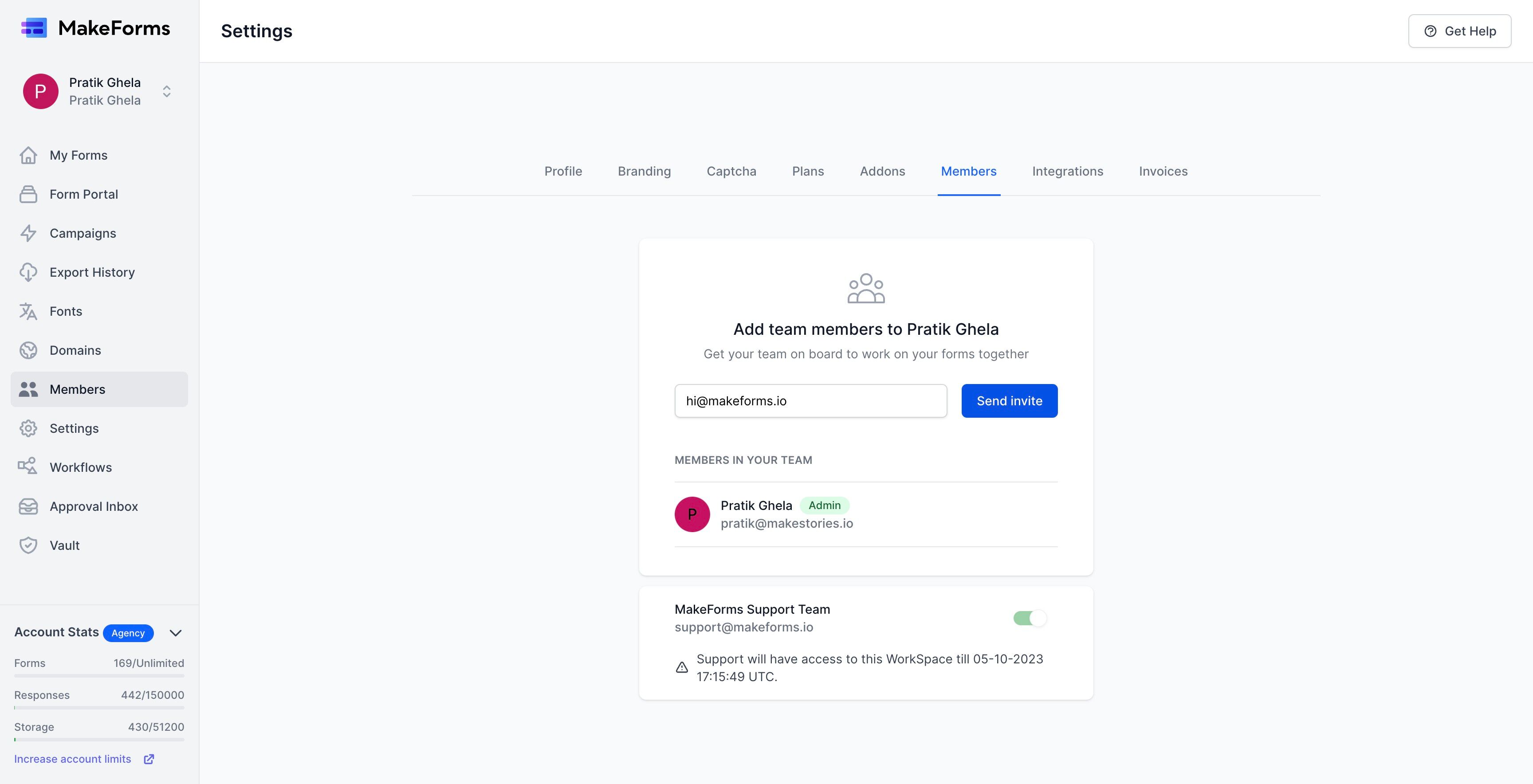Click the Get Help button
The height and width of the screenshot is (784, 1533).
[x=1459, y=31]
